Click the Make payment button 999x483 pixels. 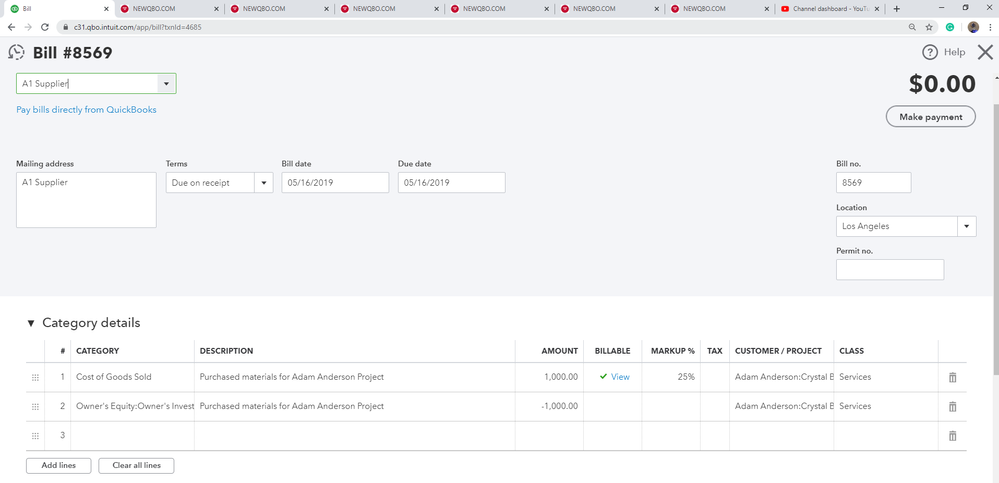pyautogui.click(x=930, y=117)
